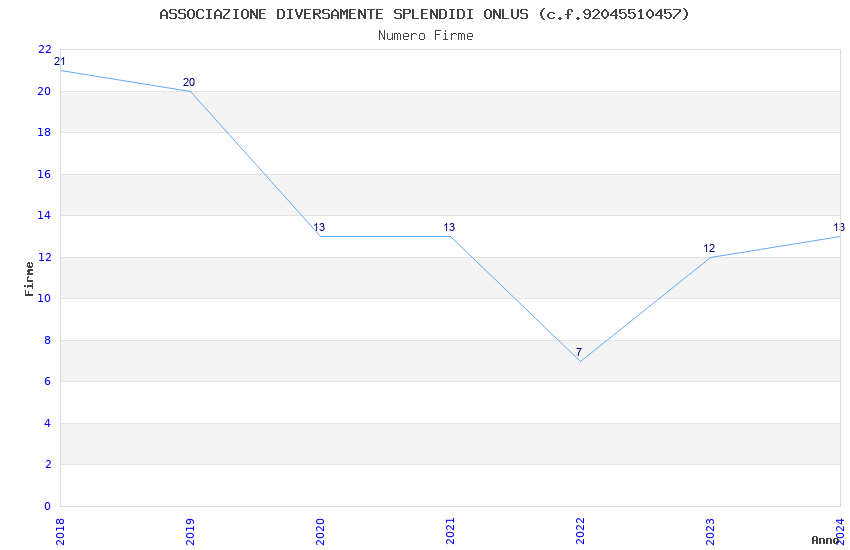This screenshot has height=550, width=850.
Task: Select the 2020 year label
Action: (320, 532)
